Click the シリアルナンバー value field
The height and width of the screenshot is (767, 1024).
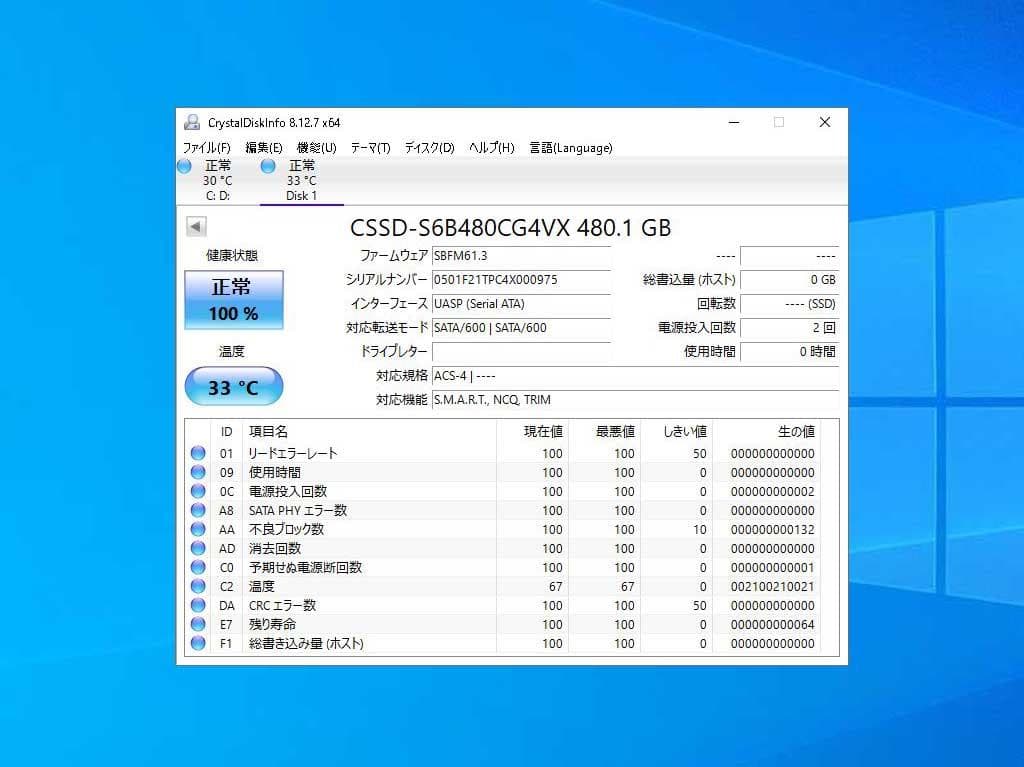pos(522,279)
